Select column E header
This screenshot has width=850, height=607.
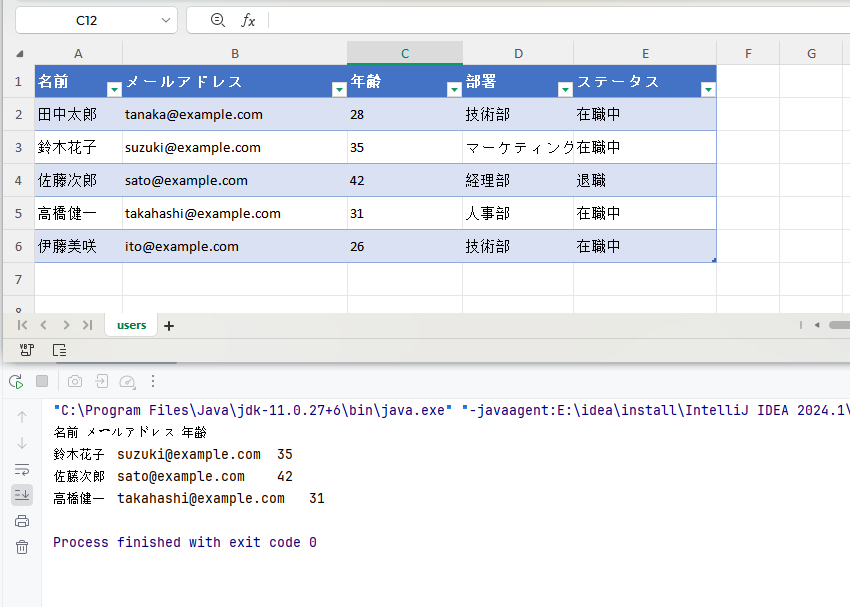(645, 54)
